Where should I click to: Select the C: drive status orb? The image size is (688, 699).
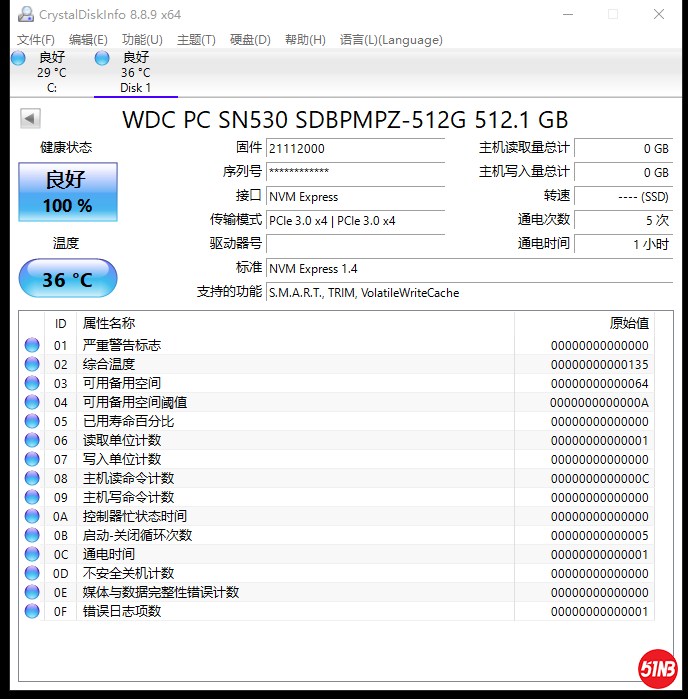pyautogui.click(x=18, y=59)
